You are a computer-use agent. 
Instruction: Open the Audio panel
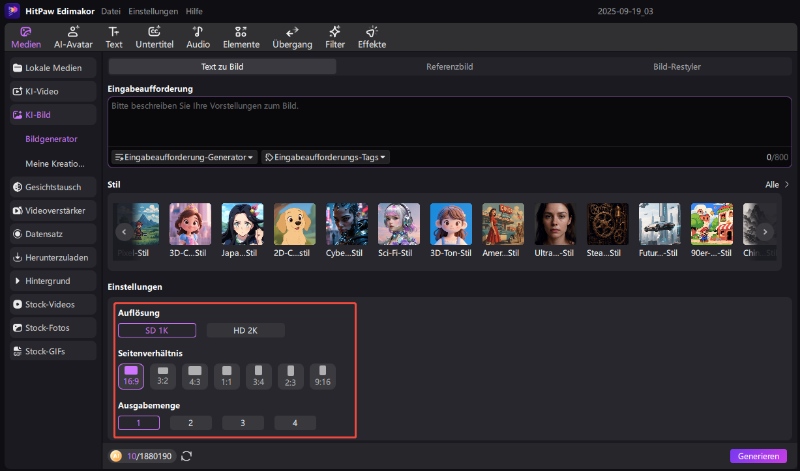click(x=198, y=37)
